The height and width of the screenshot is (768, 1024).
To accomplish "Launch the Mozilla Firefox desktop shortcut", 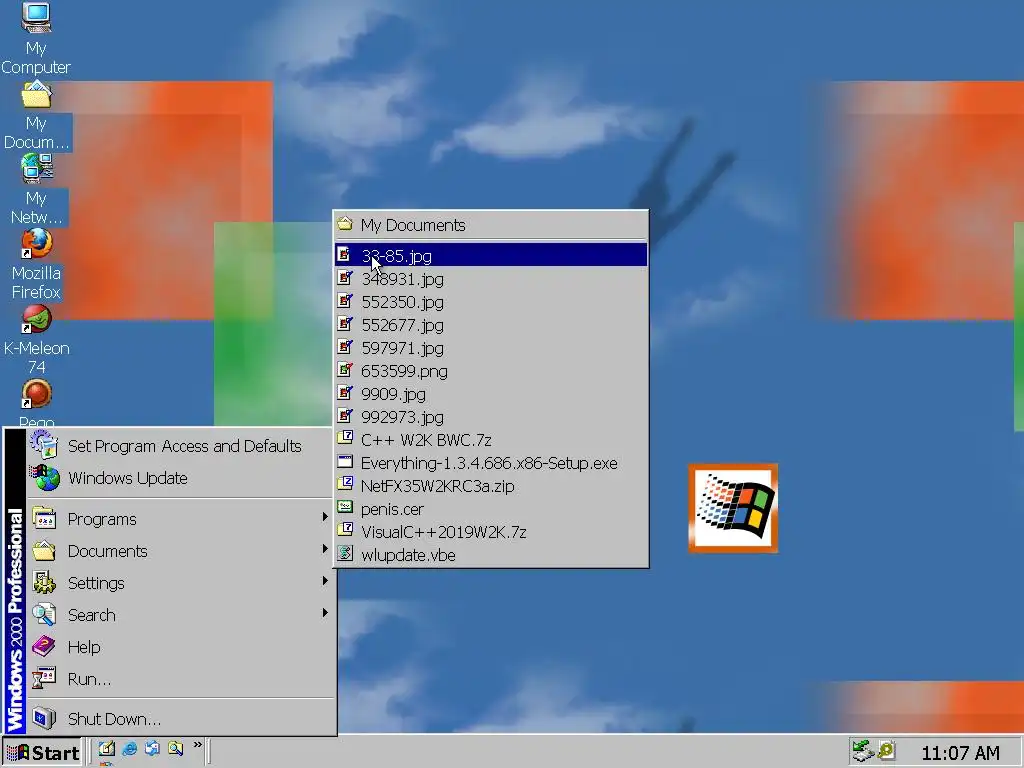I will coord(36,264).
